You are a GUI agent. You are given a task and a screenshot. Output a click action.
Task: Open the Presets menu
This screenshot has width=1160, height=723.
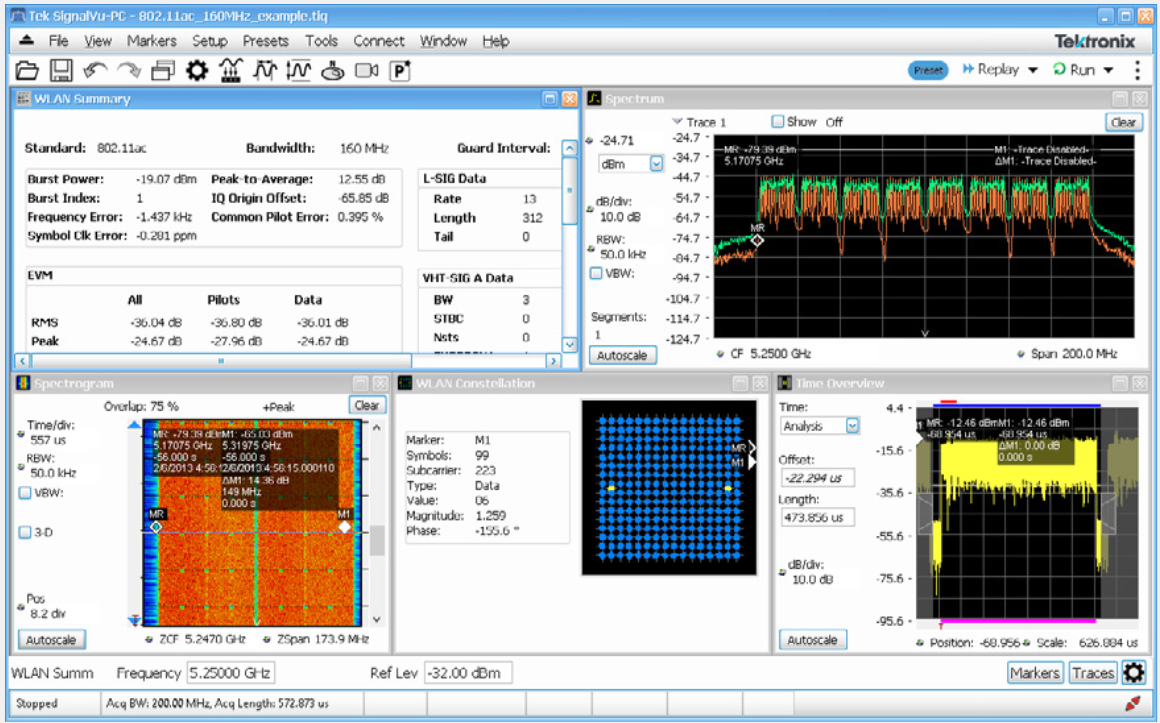coord(265,41)
